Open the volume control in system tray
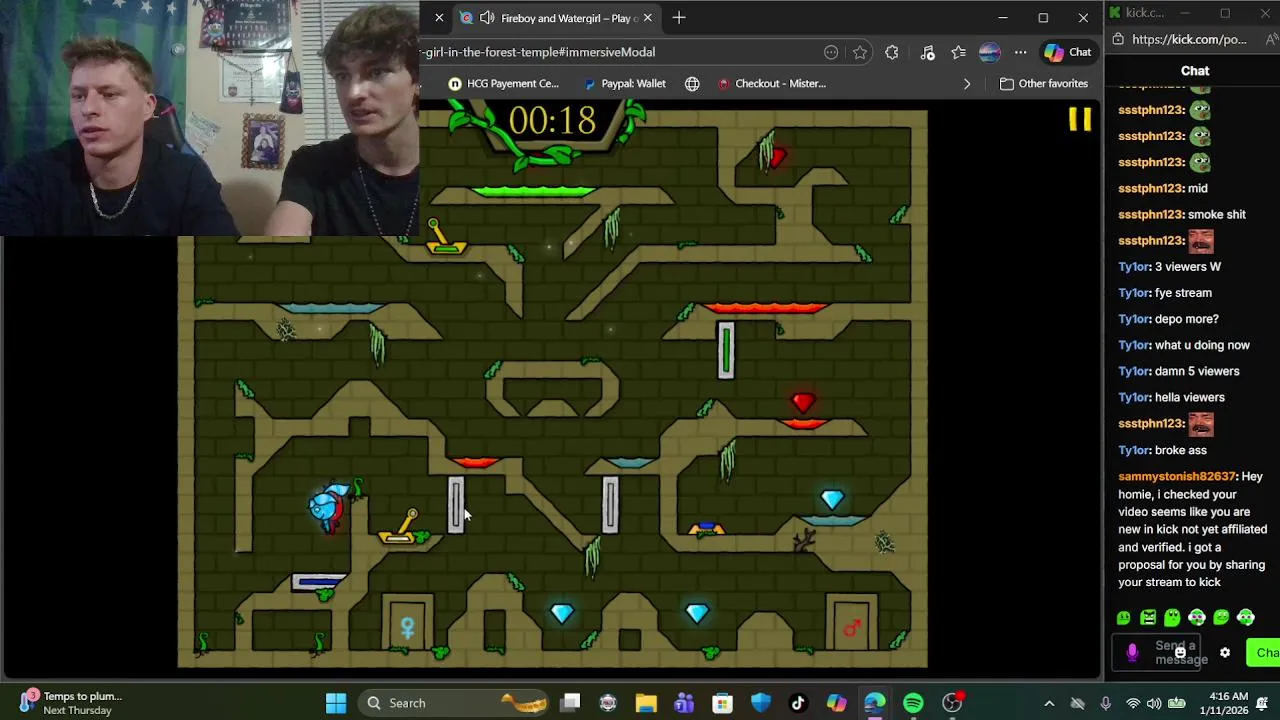Screen dimensions: 1280x720 pyautogui.click(x=1154, y=703)
